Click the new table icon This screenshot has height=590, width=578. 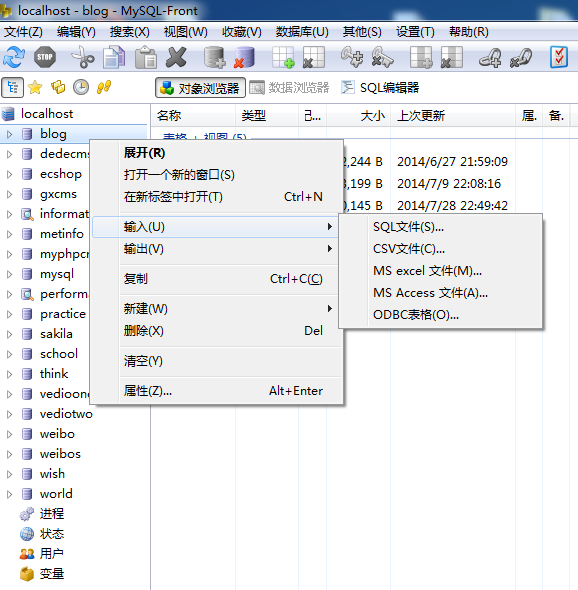[x=283, y=57]
